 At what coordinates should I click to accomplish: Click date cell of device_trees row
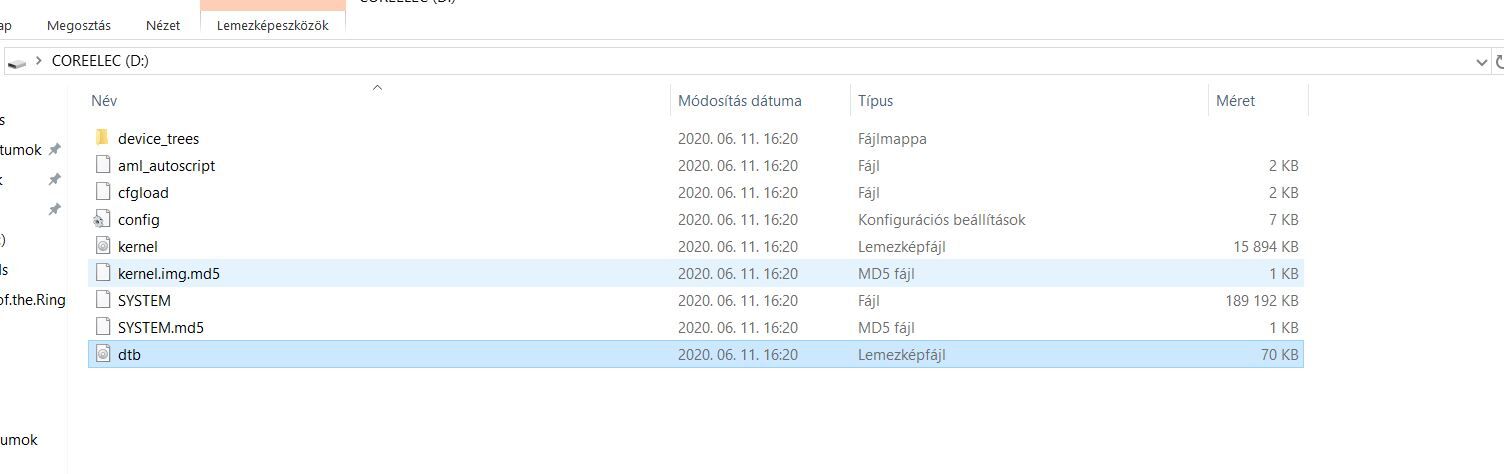738,139
